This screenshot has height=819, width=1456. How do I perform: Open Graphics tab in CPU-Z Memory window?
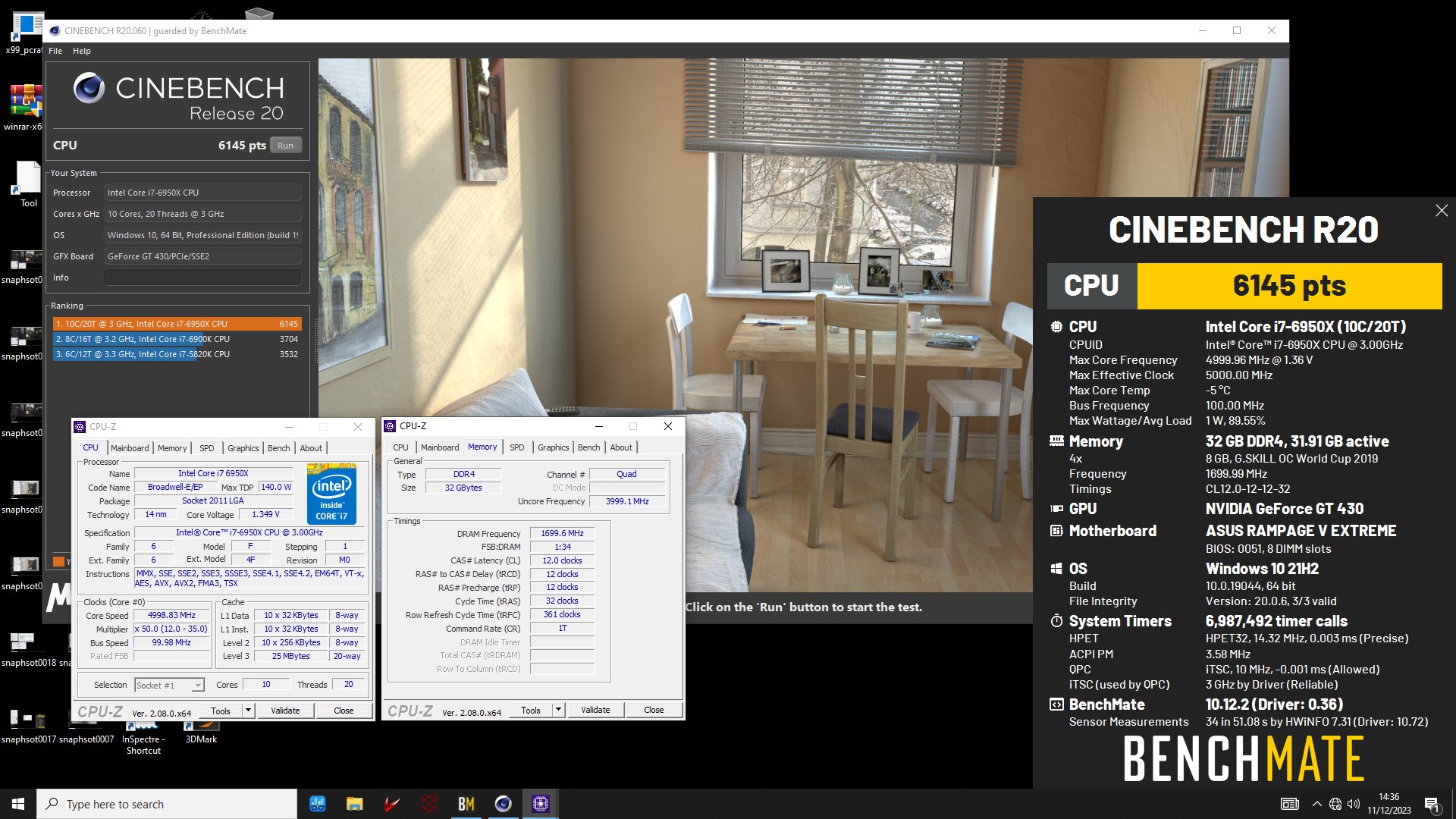coord(554,447)
